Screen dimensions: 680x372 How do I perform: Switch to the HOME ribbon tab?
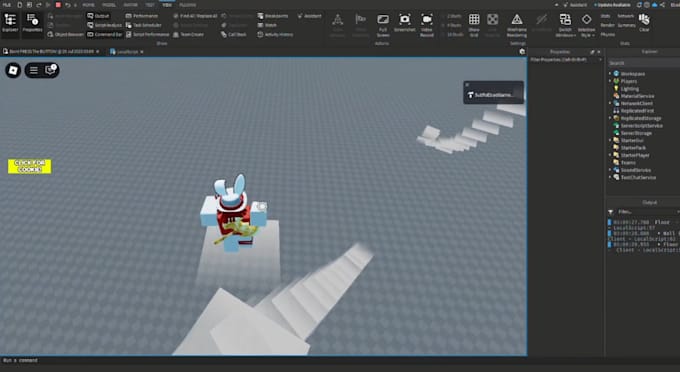[x=88, y=5]
